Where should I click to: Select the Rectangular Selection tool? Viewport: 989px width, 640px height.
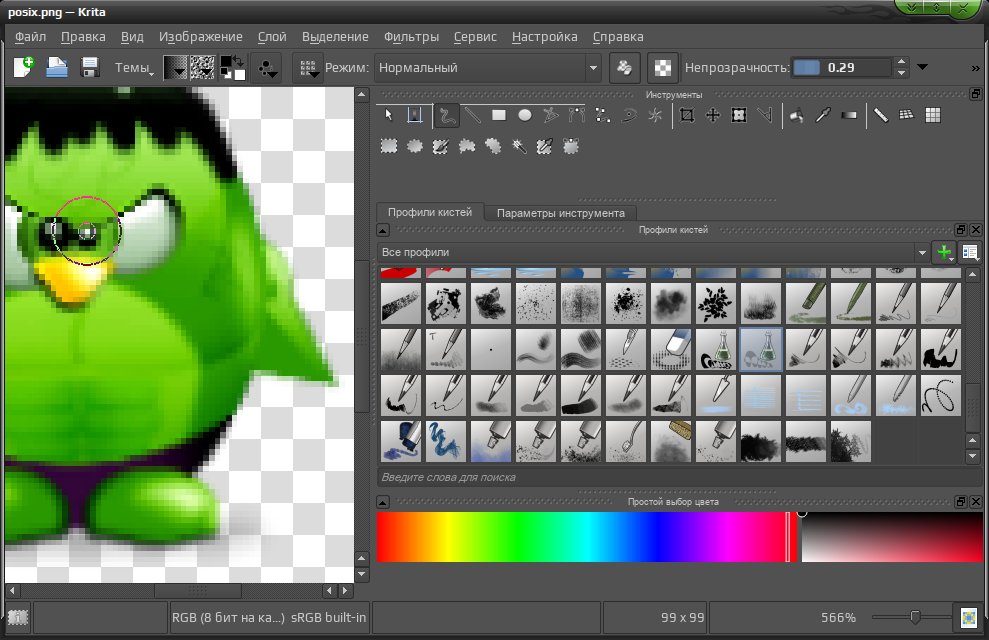389,147
